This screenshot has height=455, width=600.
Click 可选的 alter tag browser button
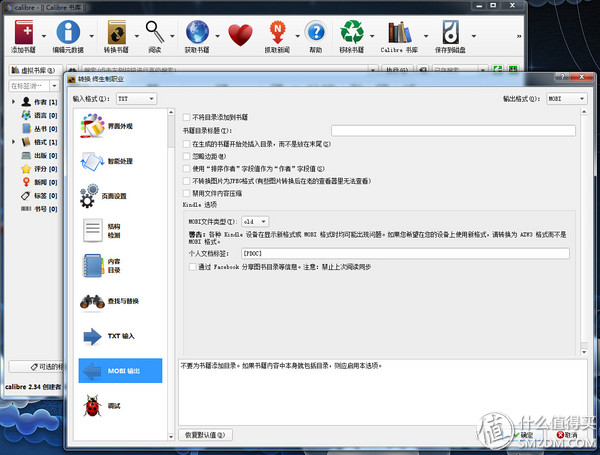point(37,367)
